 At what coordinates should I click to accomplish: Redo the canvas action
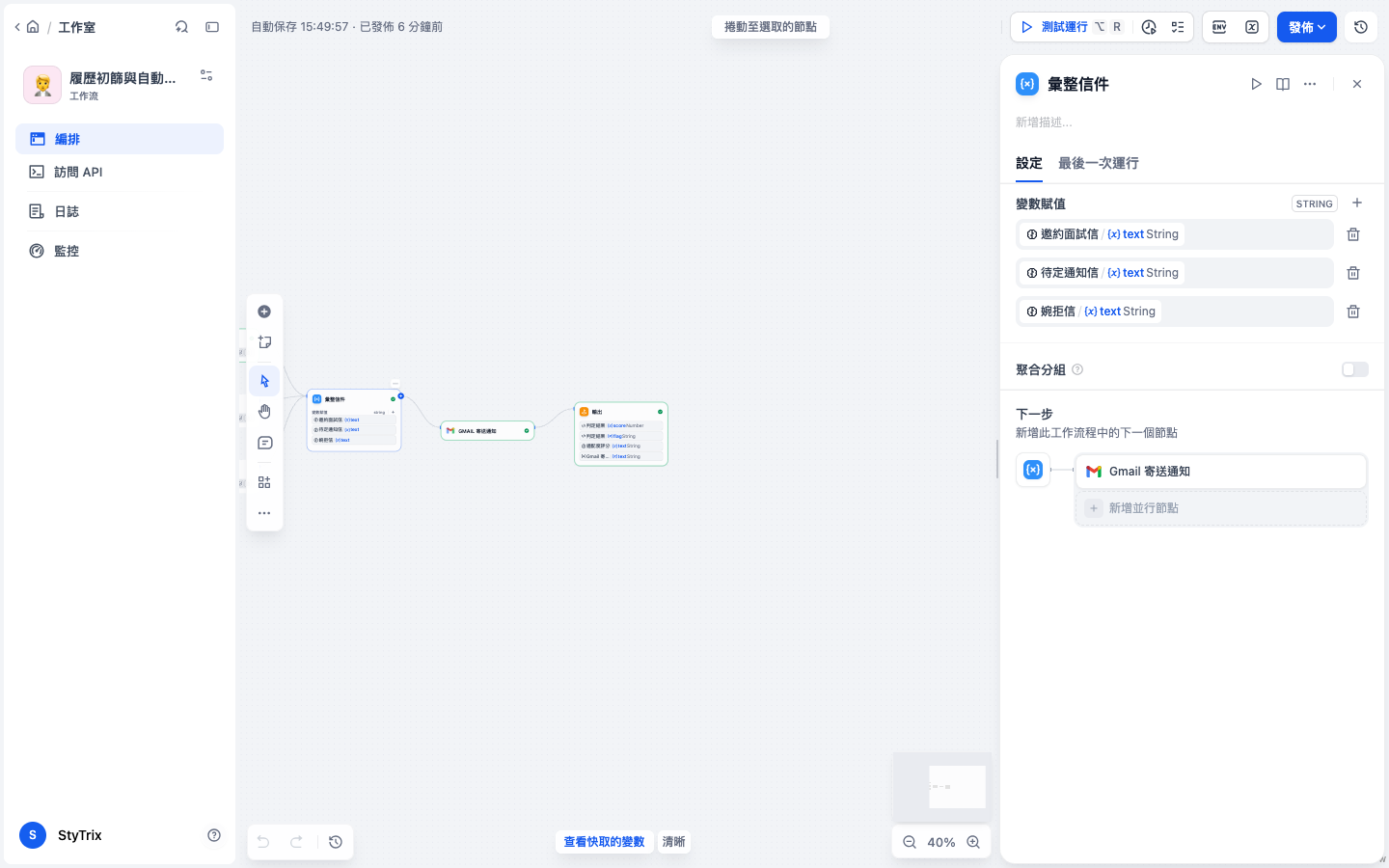point(296,842)
